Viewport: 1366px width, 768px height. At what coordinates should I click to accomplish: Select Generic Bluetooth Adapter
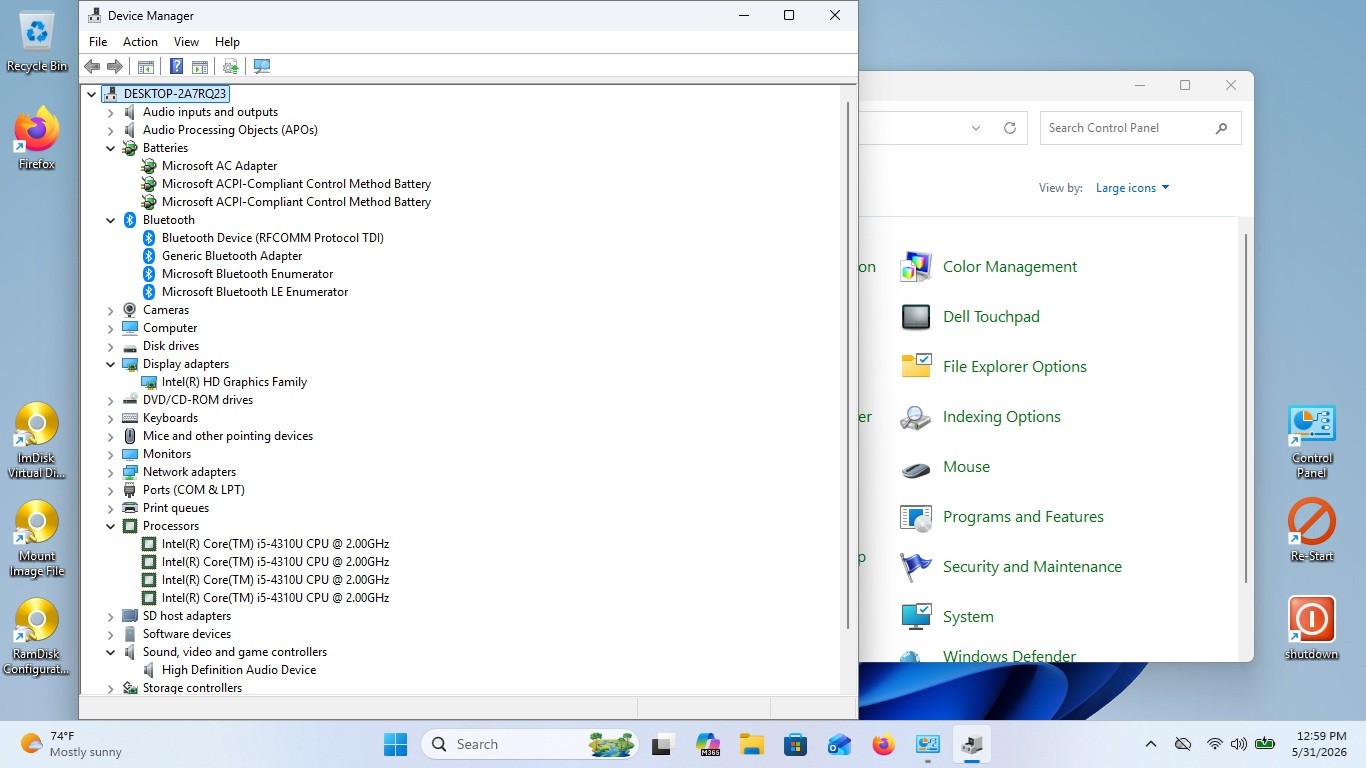[x=232, y=256]
